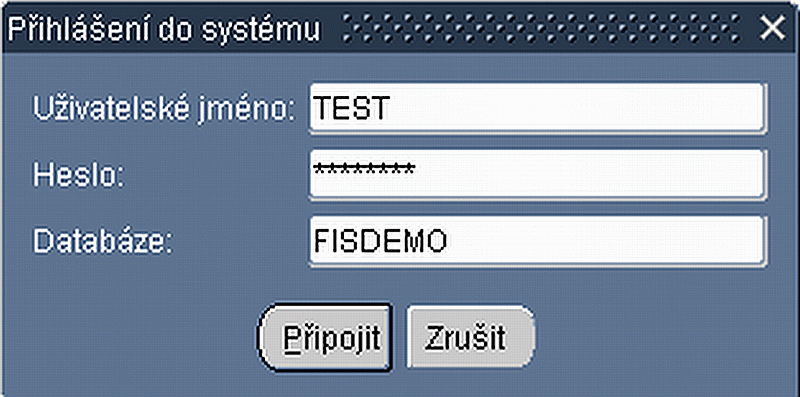Click empty space after the password asterisks
Viewport: 800px width, 397px height.
click(x=589, y=175)
